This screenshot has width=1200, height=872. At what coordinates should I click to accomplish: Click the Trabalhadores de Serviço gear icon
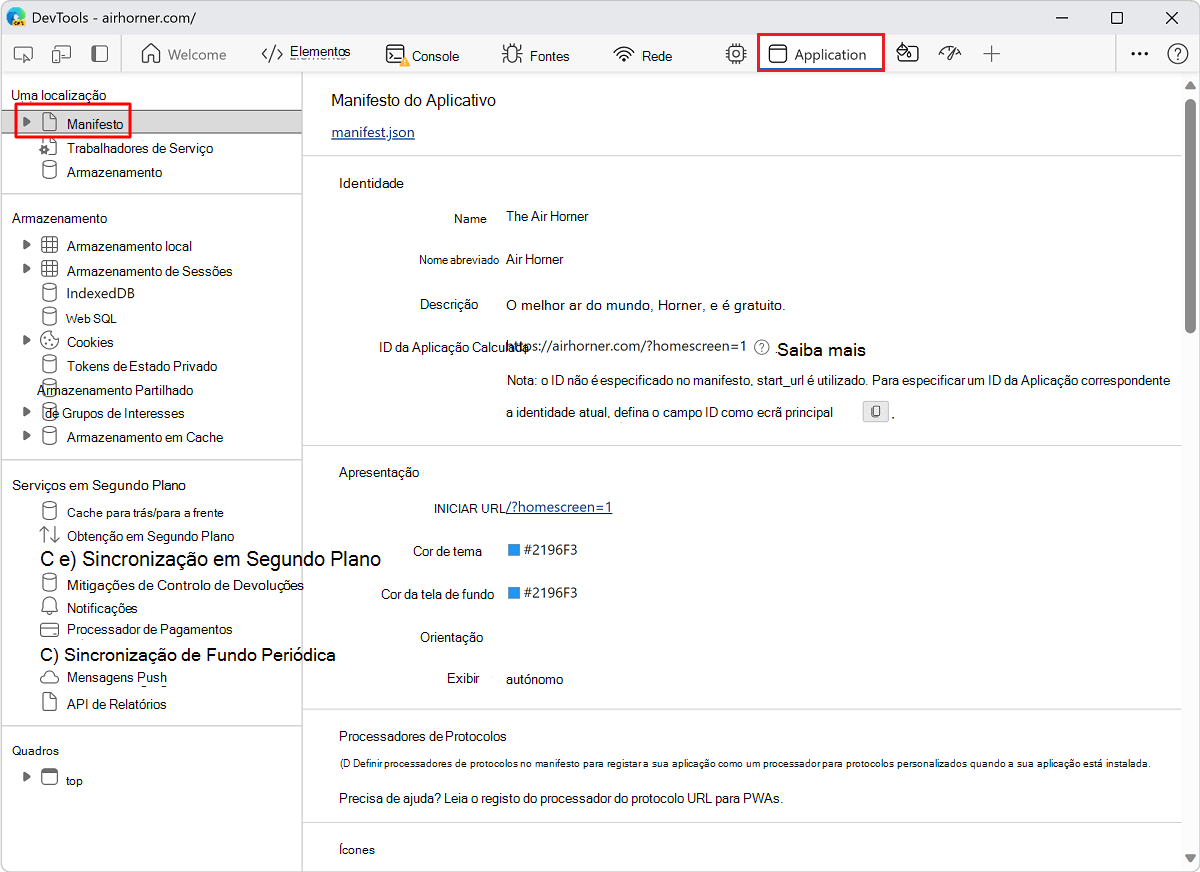pos(48,148)
